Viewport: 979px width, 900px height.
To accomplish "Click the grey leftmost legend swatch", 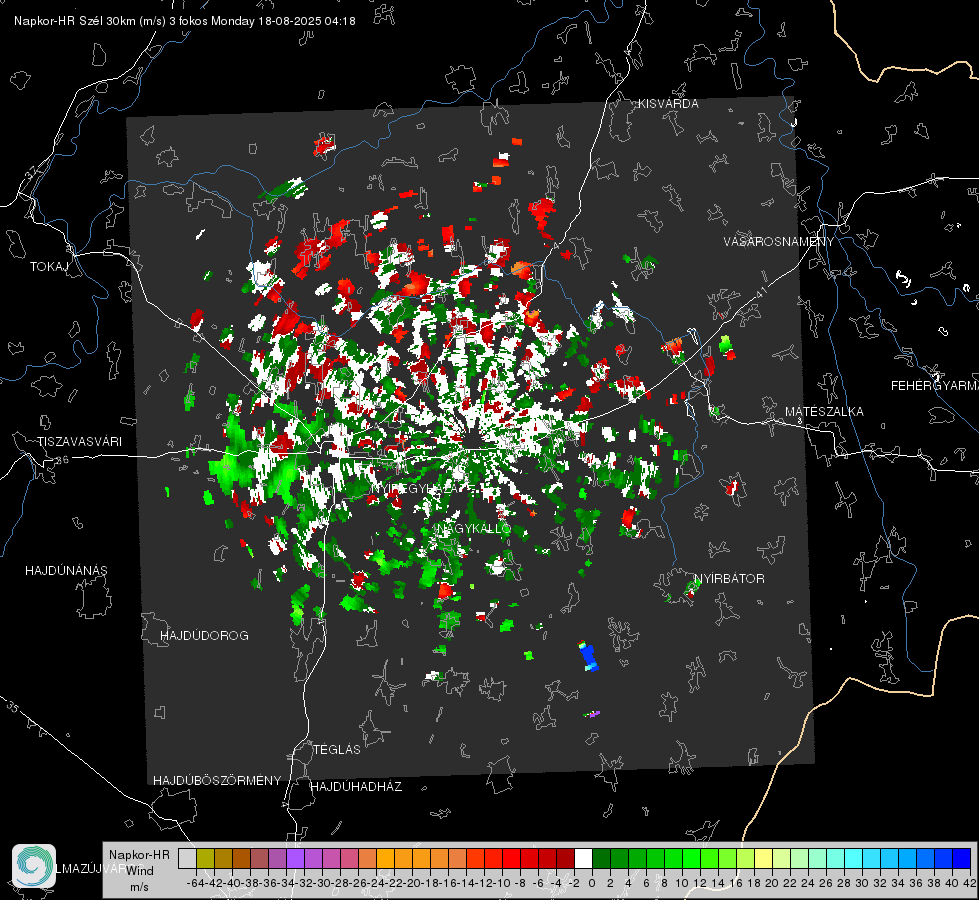I will click(x=187, y=858).
